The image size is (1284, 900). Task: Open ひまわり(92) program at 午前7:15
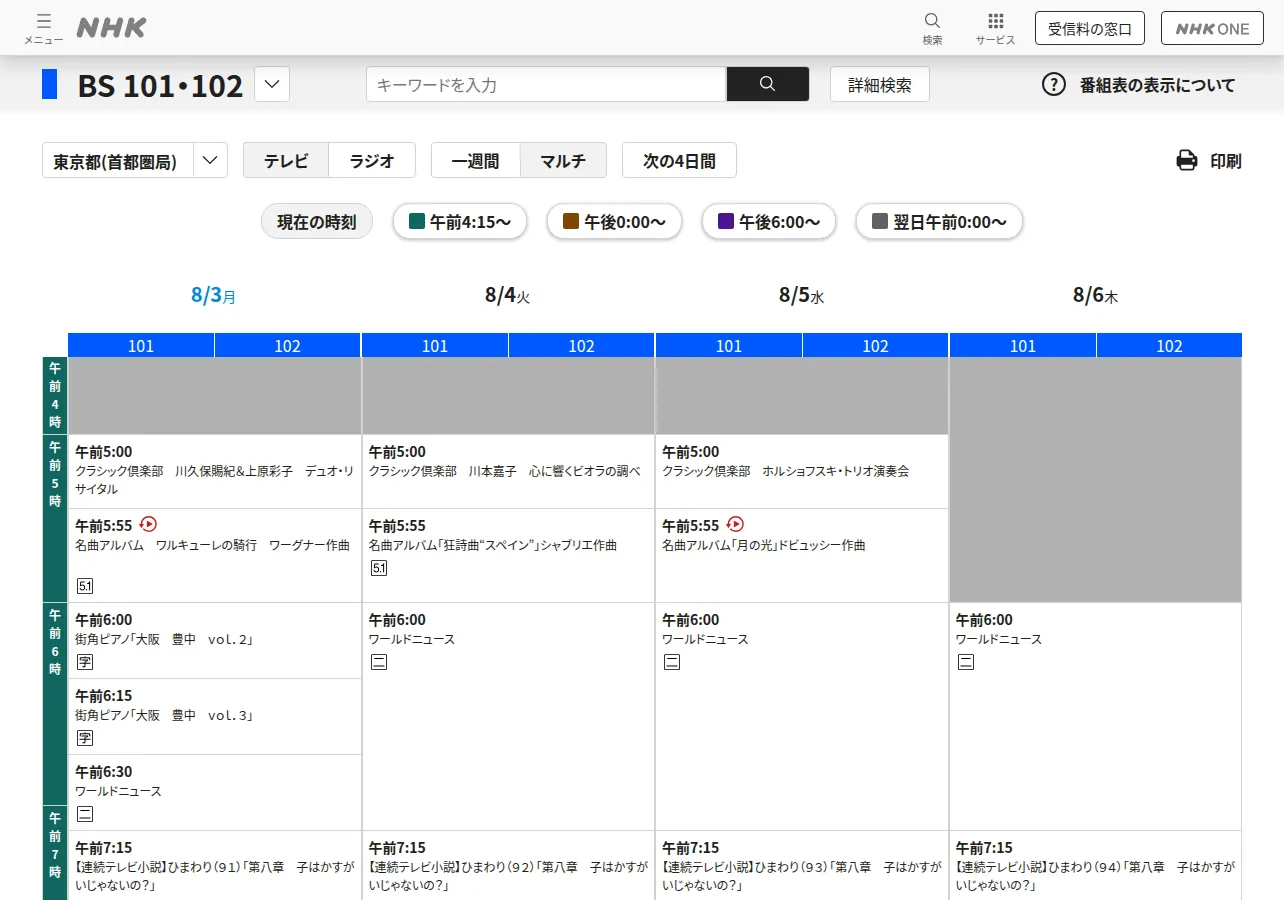pos(508,866)
